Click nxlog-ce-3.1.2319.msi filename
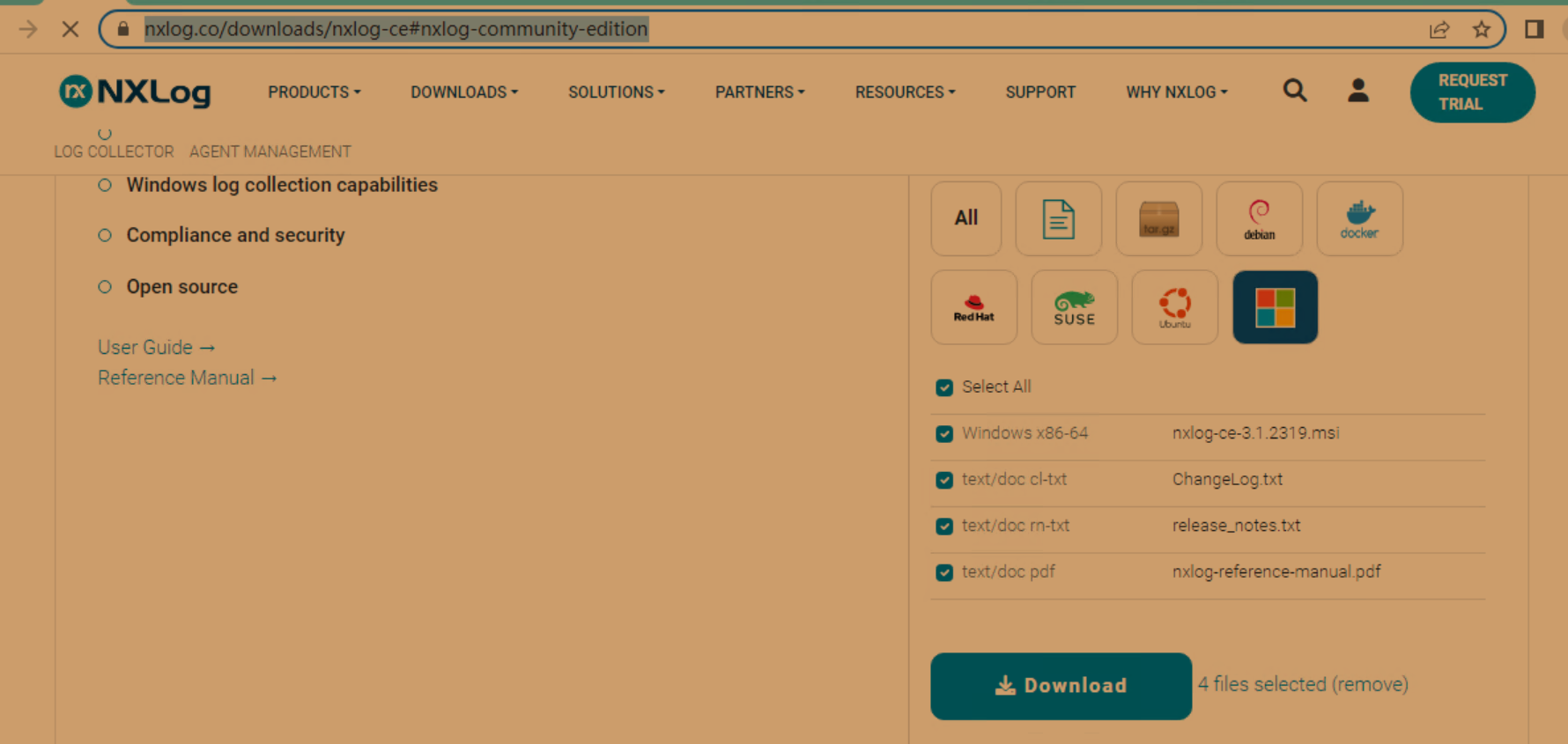 pyautogui.click(x=1255, y=433)
